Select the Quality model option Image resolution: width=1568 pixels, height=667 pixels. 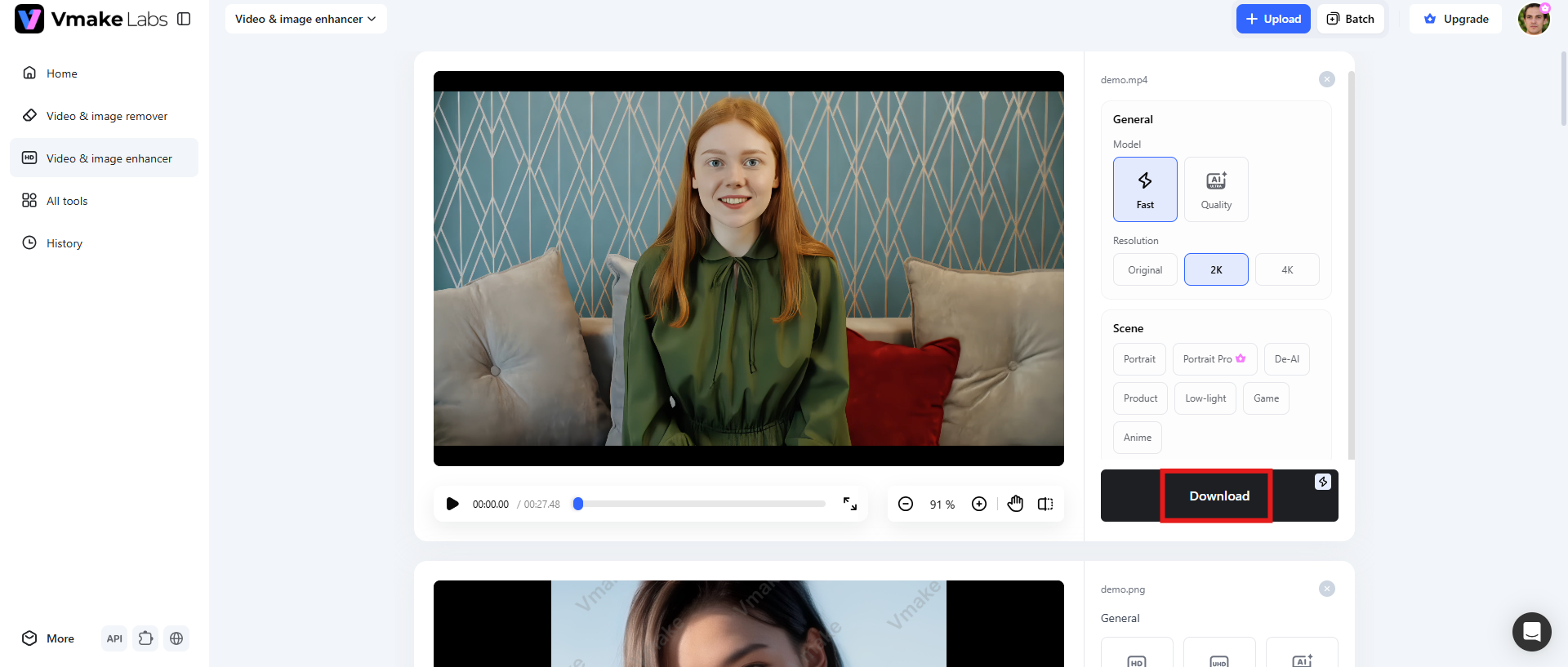coord(1216,189)
